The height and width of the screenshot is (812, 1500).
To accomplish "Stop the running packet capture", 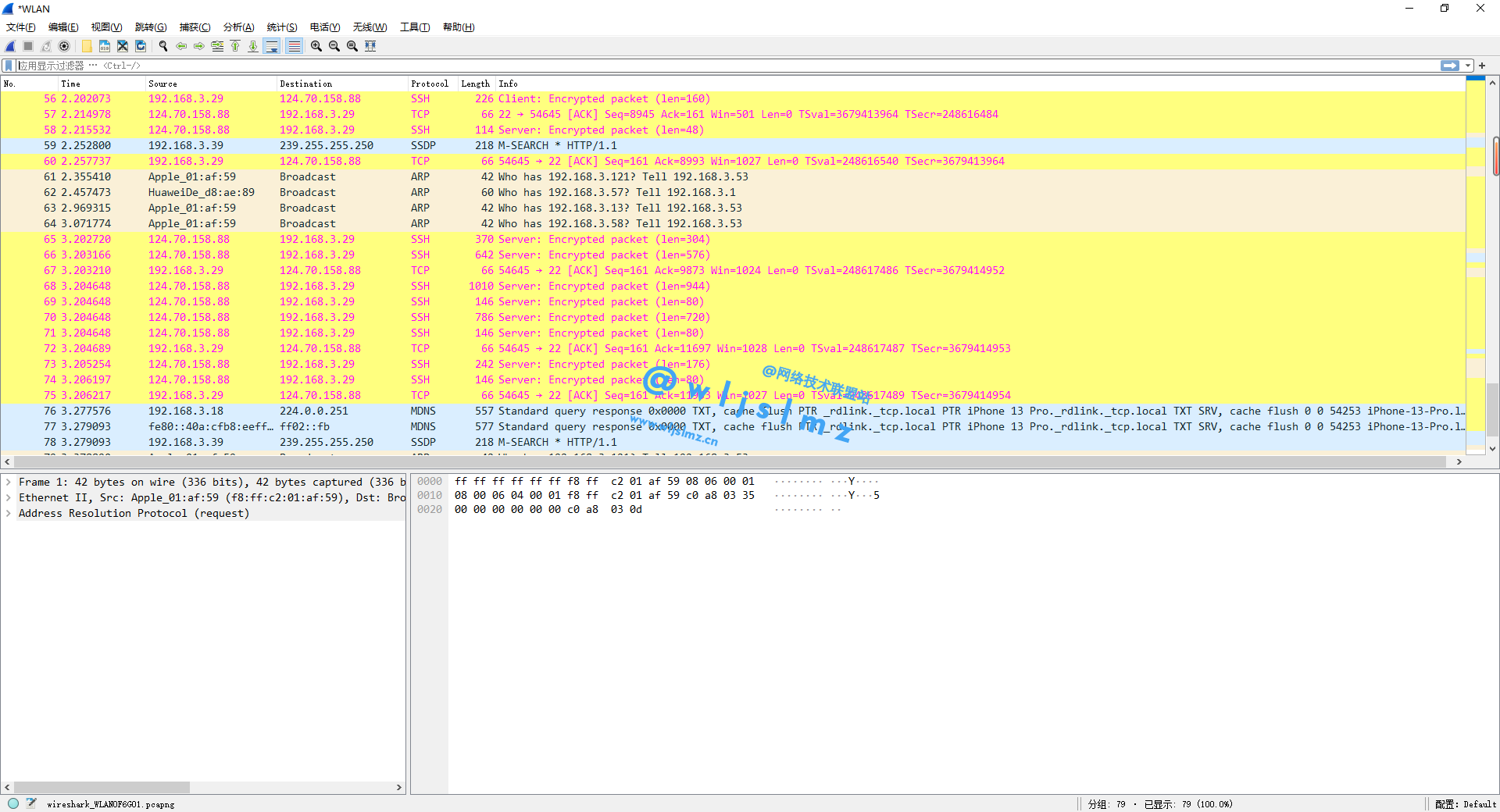I will coord(27,45).
